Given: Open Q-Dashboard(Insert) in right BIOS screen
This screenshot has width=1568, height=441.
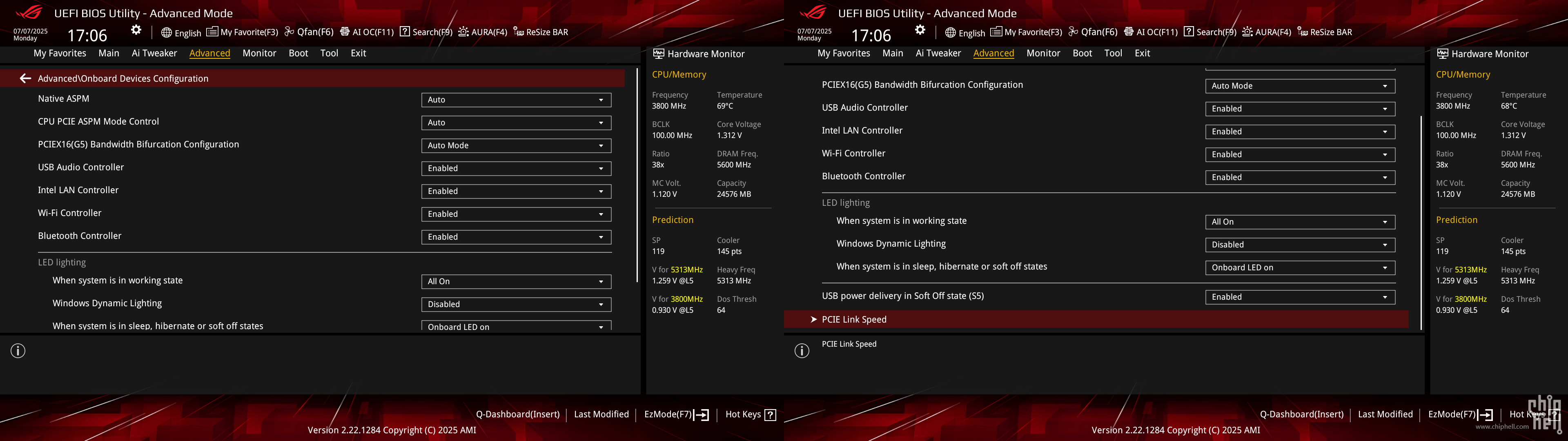Looking at the screenshot, I should (1301, 414).
